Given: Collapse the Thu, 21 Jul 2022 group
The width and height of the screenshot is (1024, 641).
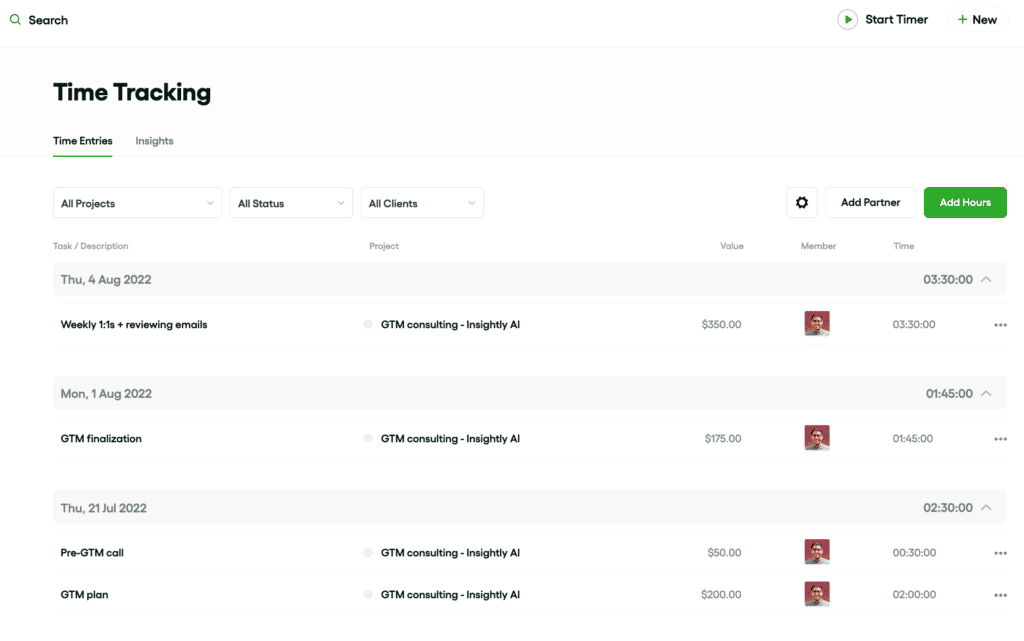Looking at the screenshot, I should tap(986, 508).
